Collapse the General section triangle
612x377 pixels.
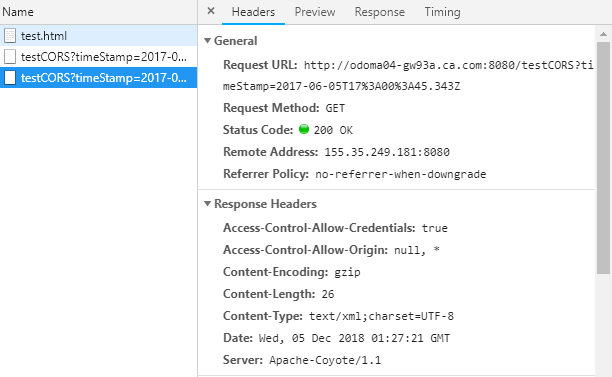pyautogui.click(x=208, y=41)
